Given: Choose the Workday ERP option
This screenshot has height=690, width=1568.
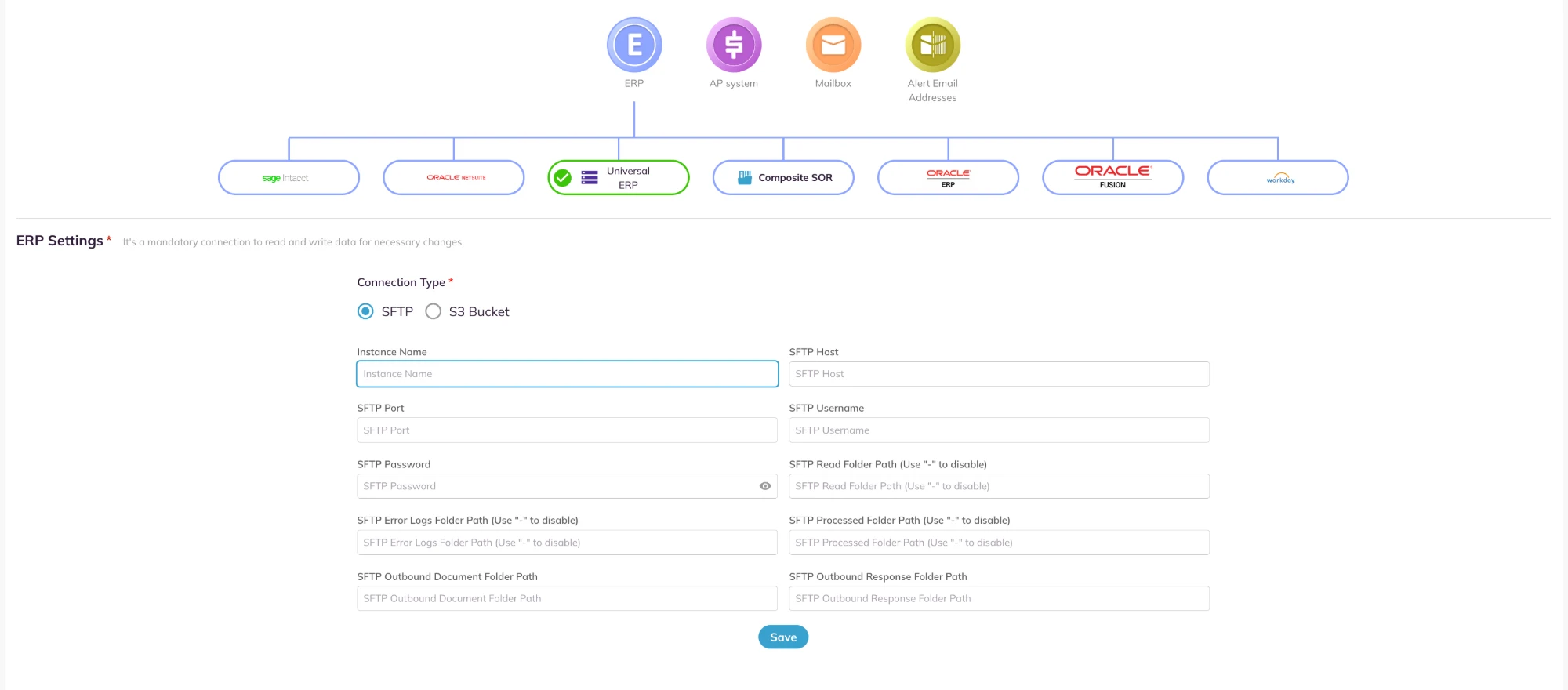Looking at the screenshot, I should [x=1278, y=177].
